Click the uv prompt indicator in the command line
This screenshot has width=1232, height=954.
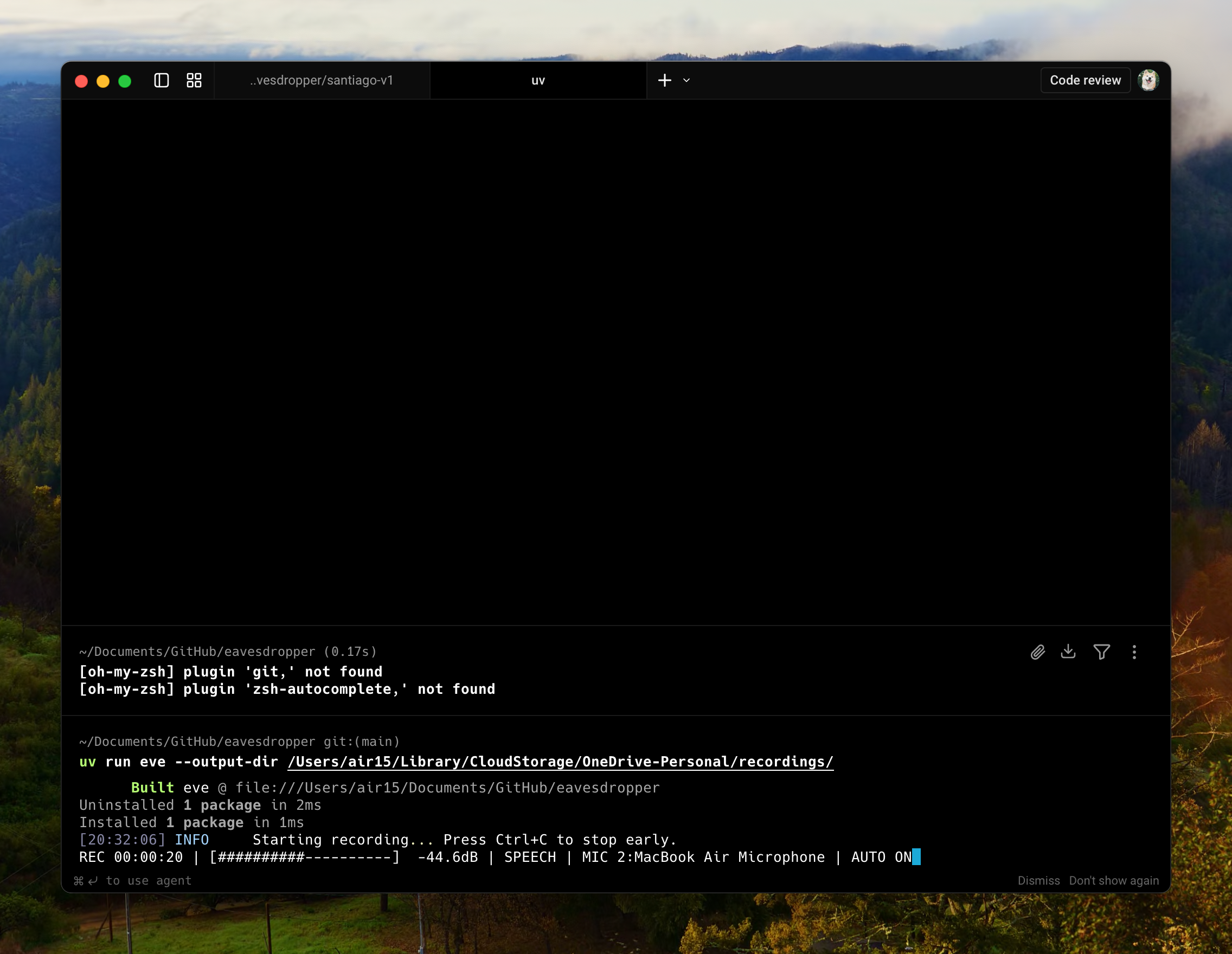[87, 762]
